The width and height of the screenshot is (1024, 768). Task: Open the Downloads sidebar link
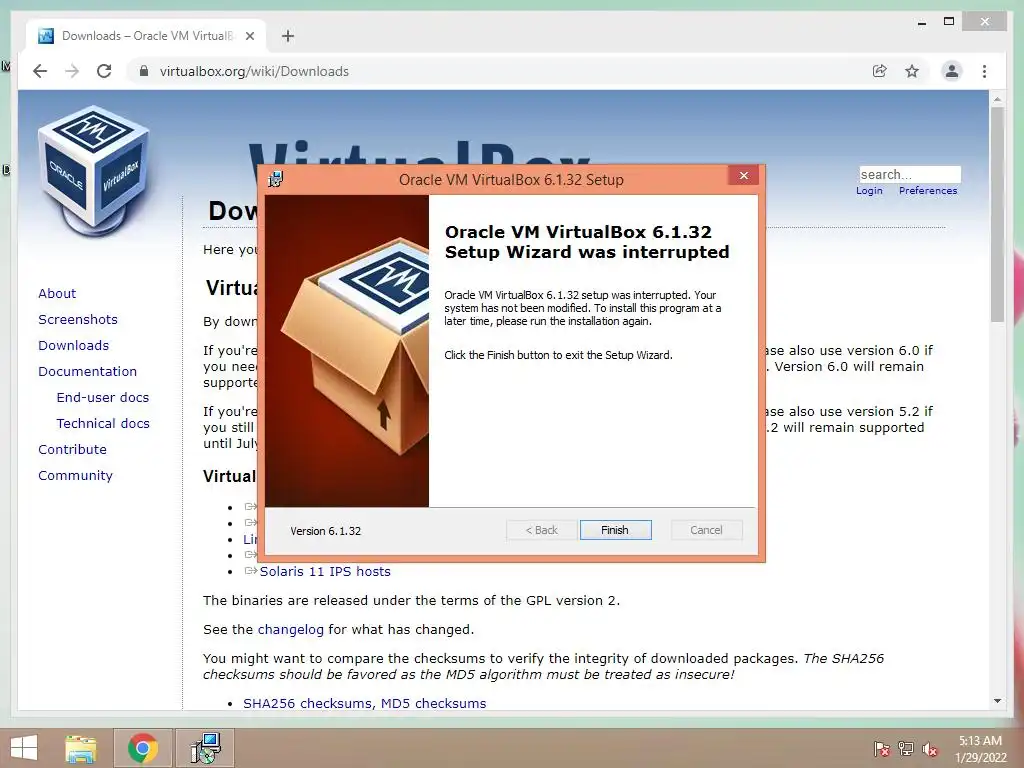click(x=73, y=345)
